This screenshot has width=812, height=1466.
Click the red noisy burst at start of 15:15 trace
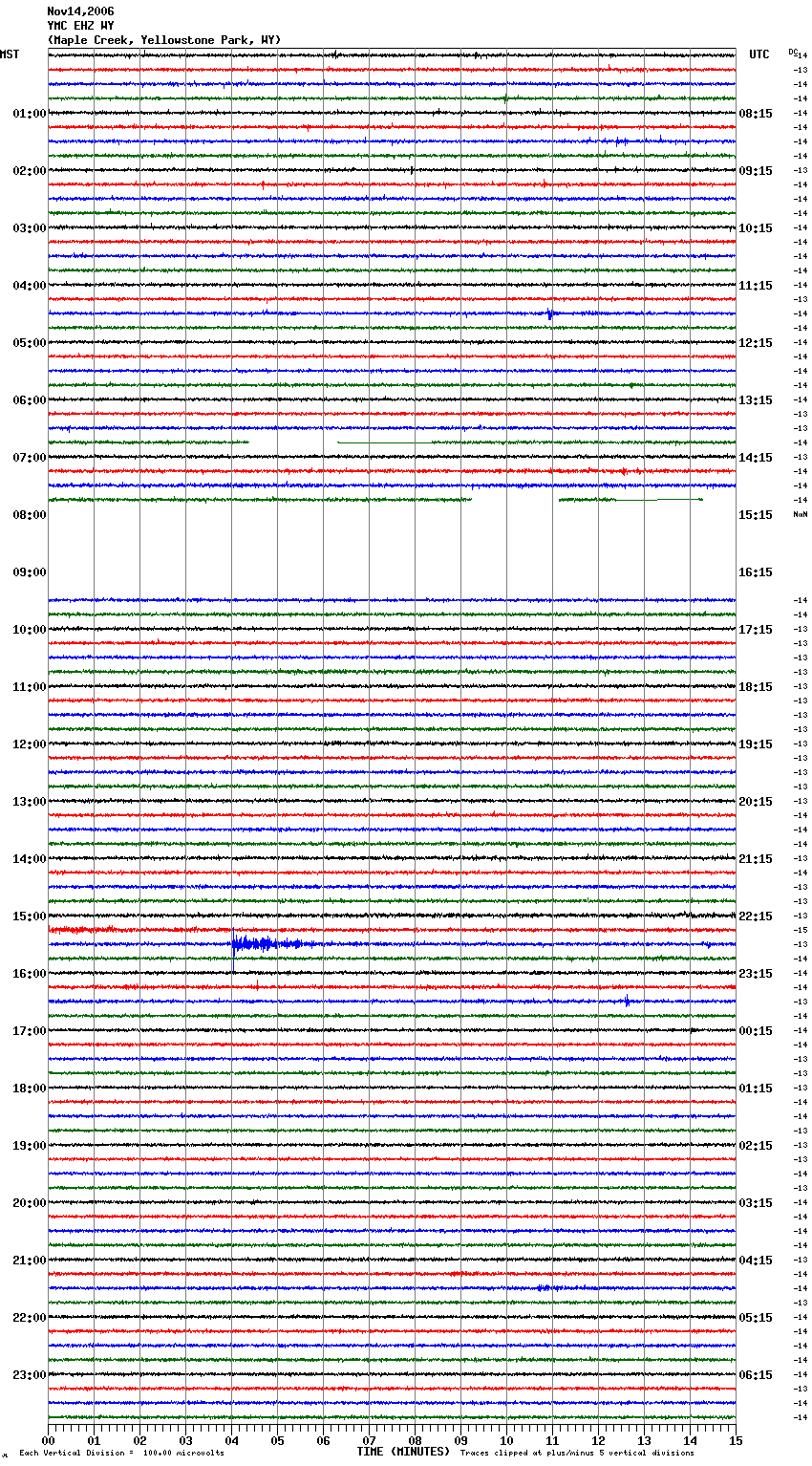pos(83,929)
